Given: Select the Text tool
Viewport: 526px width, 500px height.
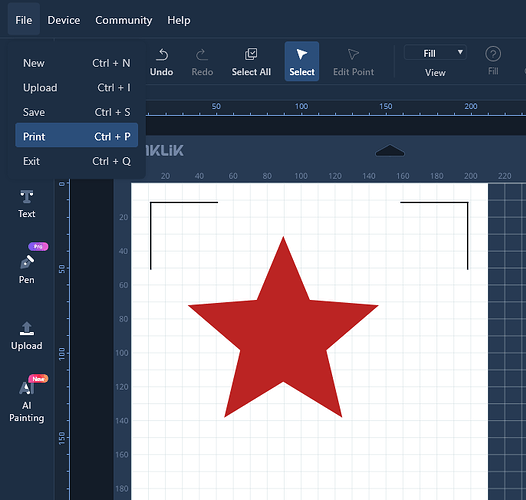Looking at the screenshot, I should coord(27,204).
